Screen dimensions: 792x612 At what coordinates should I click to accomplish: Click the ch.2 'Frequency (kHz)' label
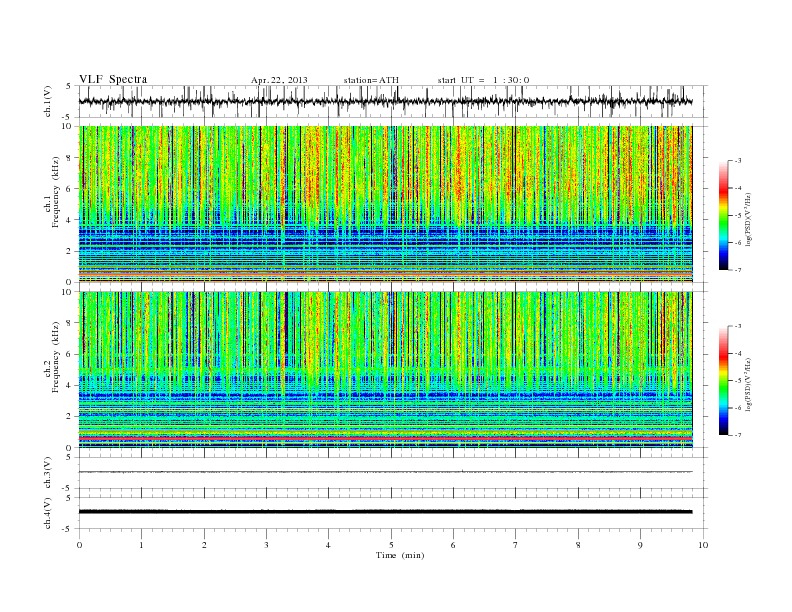56,357
